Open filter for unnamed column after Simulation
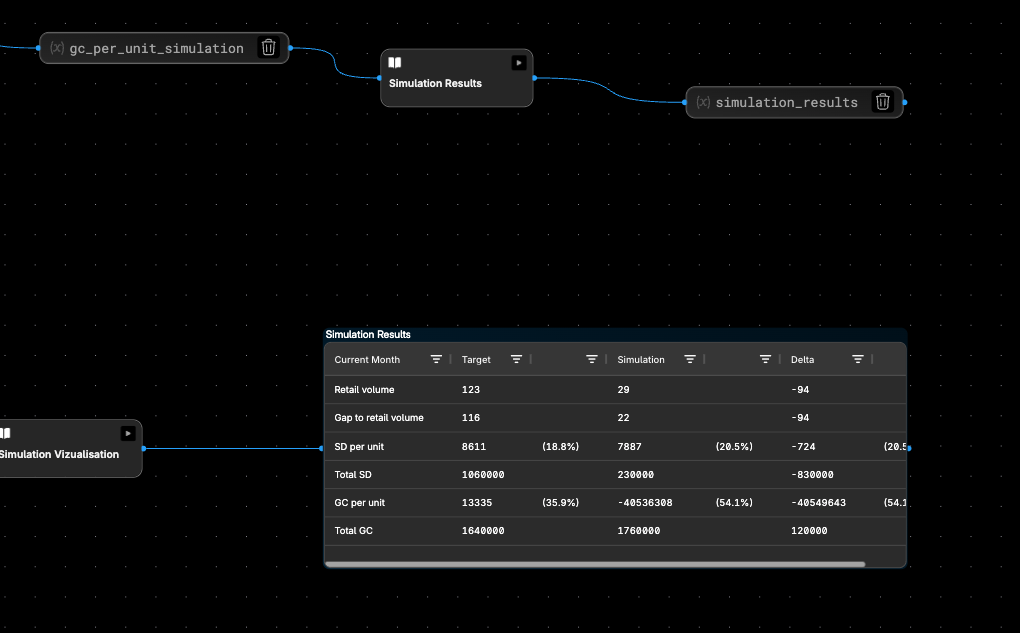This screenshot has height=633, width=1020. coord(765,359)
